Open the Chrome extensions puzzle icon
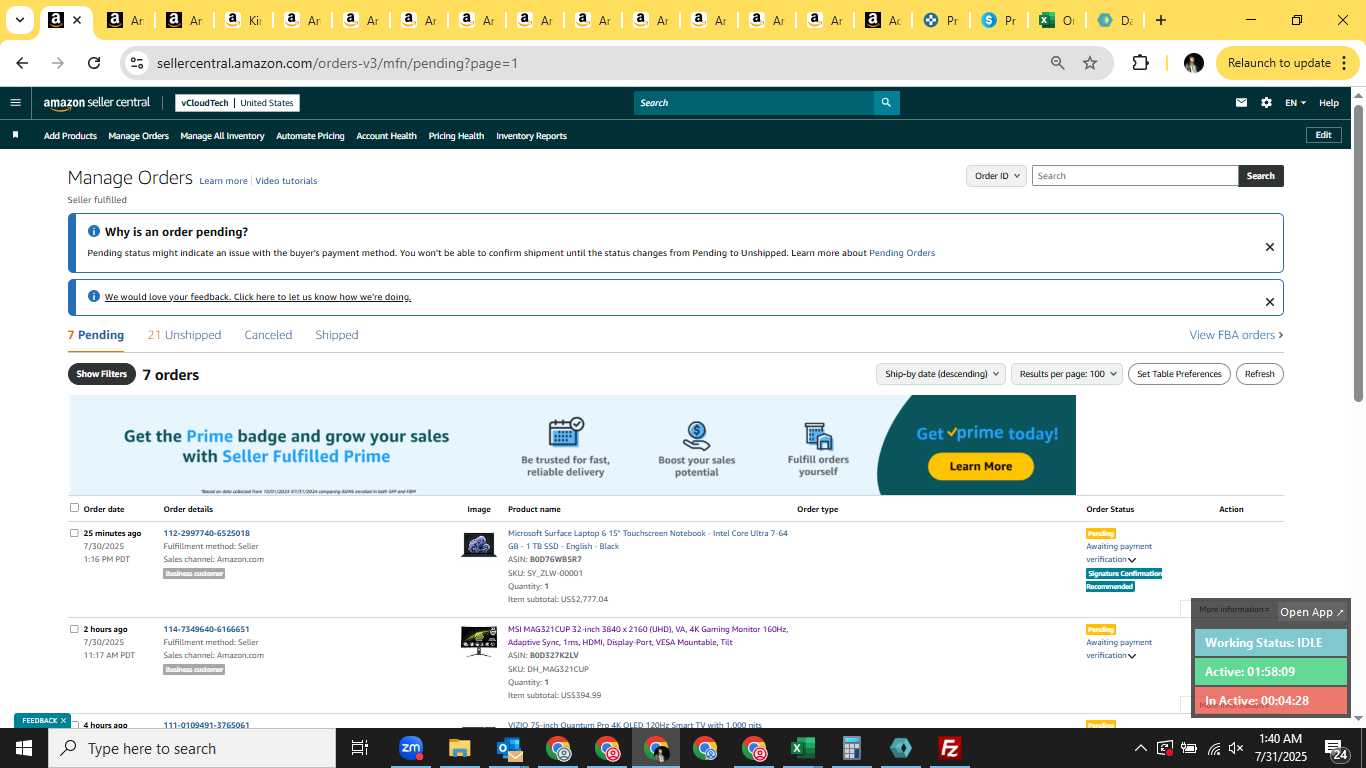1366x768 pixels. 1140,63
